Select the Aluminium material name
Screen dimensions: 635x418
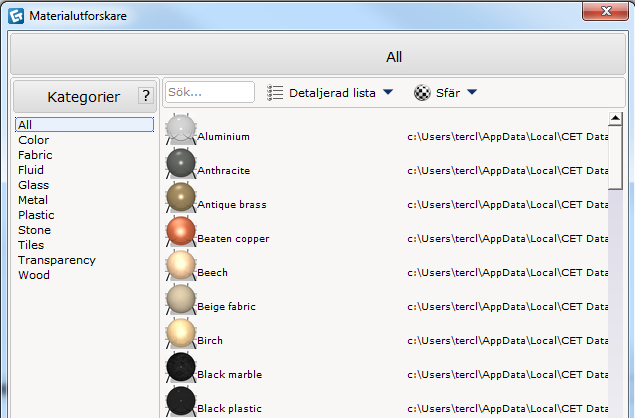[x=224, y=136]
